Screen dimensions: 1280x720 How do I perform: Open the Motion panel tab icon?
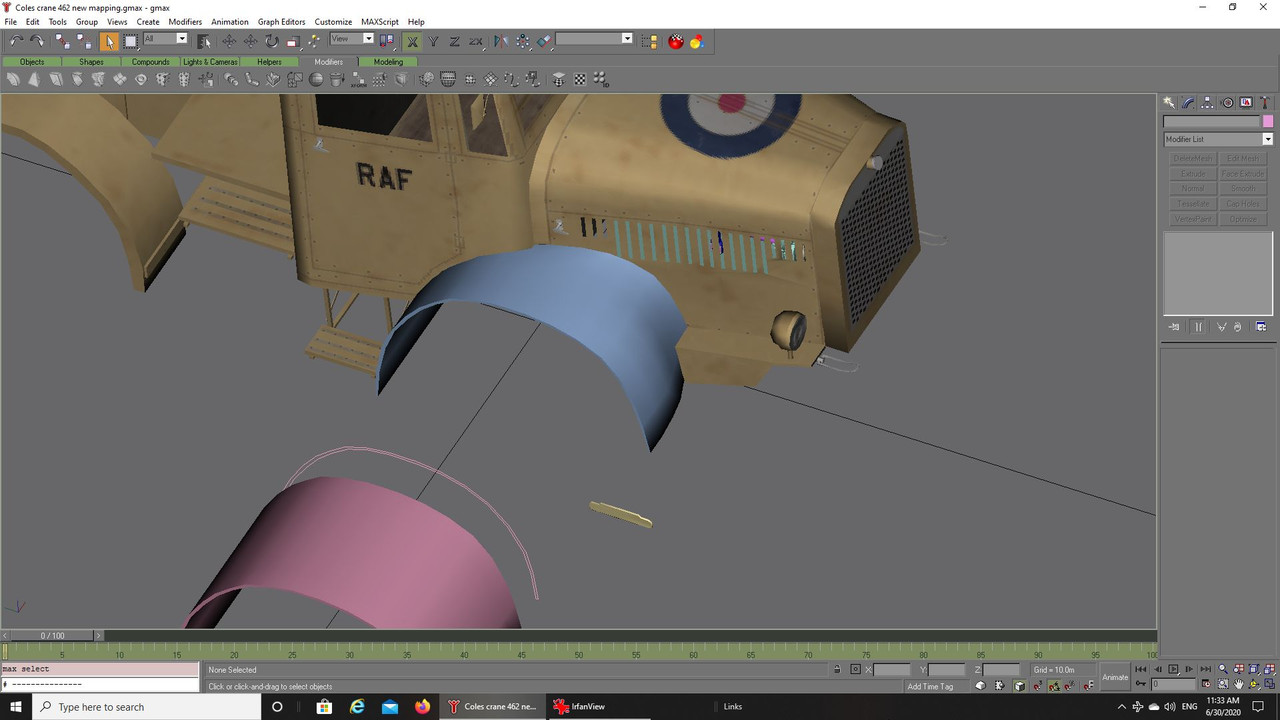pyautogui.click(x=1227, y=103)
